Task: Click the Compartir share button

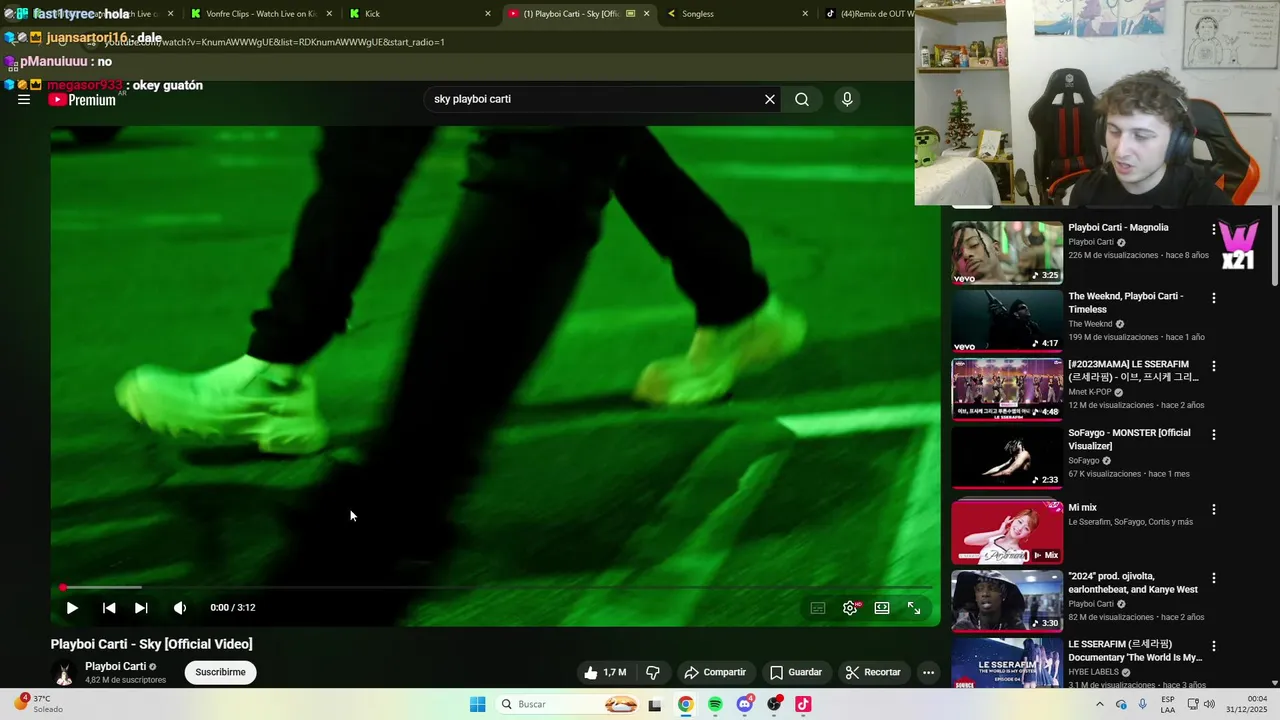Action: [715, 672]
